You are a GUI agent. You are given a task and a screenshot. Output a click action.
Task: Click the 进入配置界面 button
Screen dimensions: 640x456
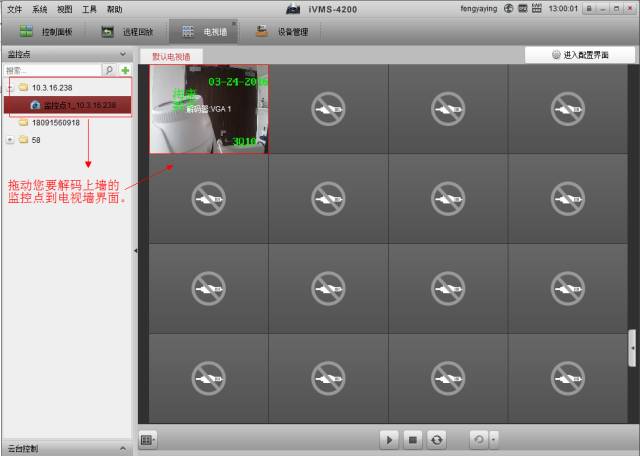click(579, 55)
